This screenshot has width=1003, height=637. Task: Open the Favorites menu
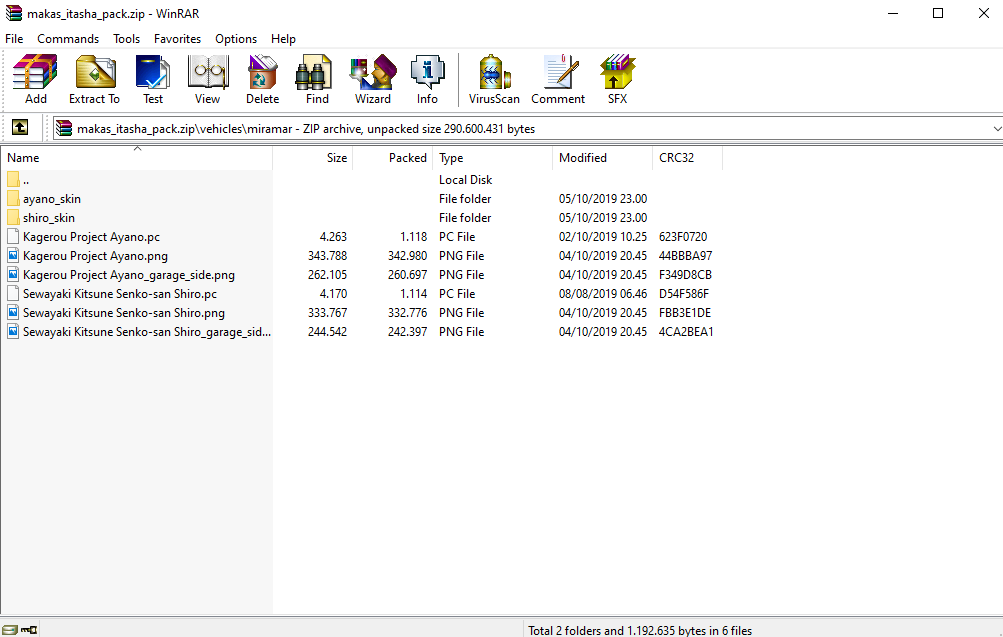click(x=177, y=39)
